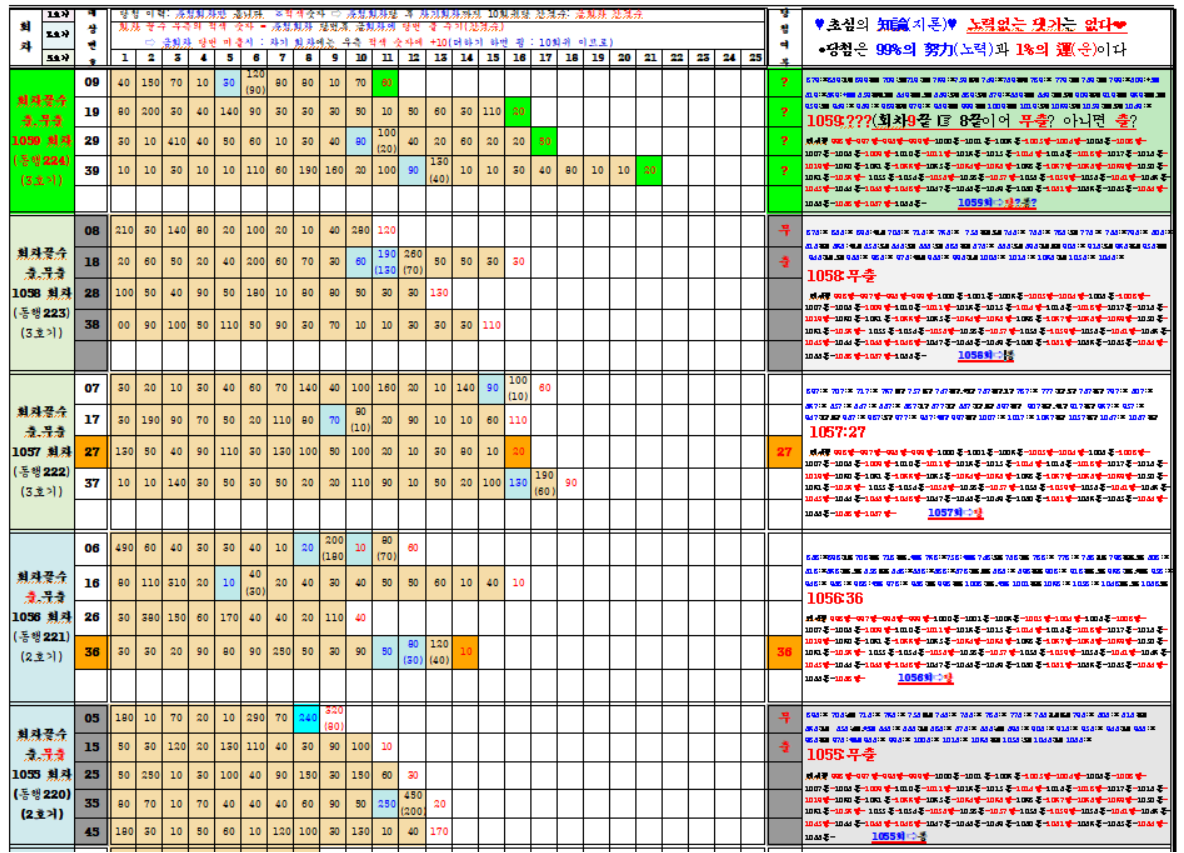Open the underlined 1058회 link in the notes panel
1184x853 pixels.
coord(986,355)
